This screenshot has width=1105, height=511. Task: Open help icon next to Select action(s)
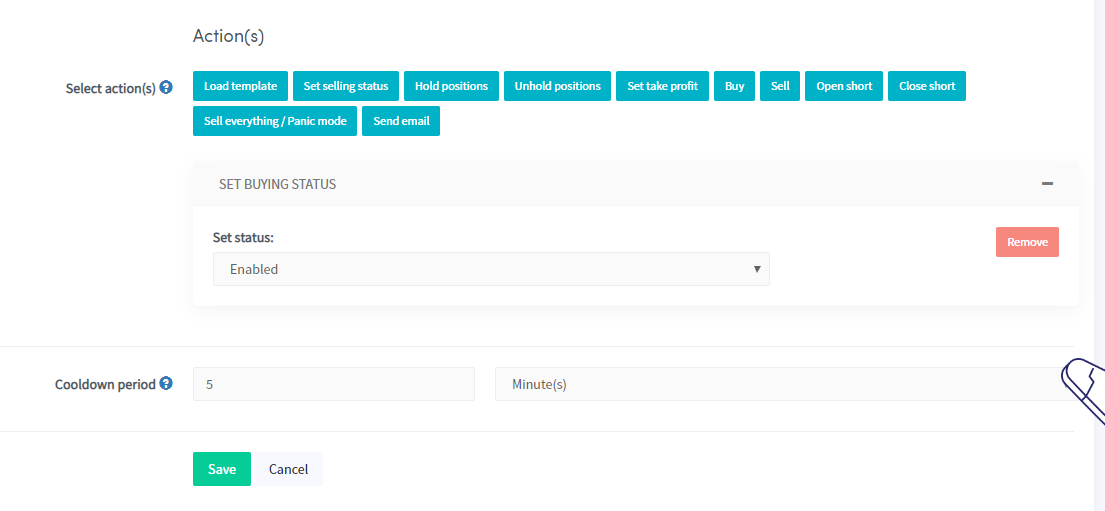pos(166,88)
